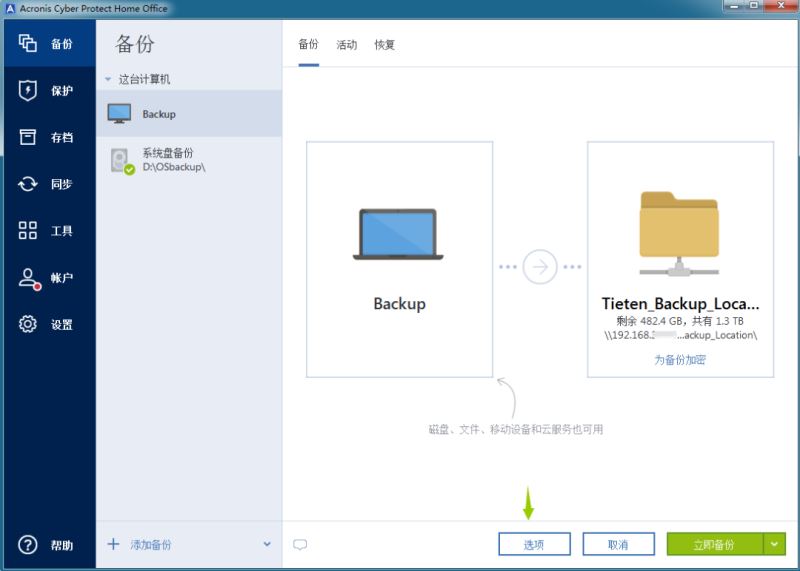Select the 系统盘备份 D:\OSbackup\ entry
Image resolution: width=800 pixels, height=571 pixels.
[189, 160]
